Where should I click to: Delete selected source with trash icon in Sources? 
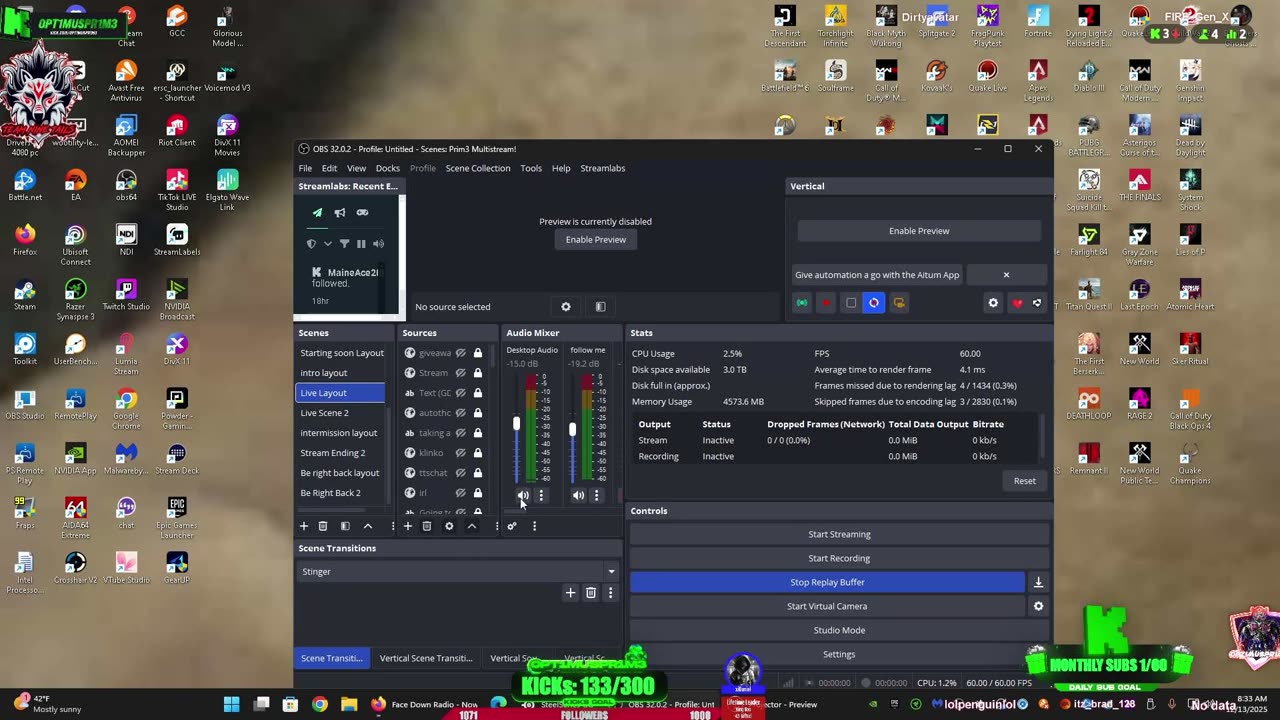coord(427,526)
